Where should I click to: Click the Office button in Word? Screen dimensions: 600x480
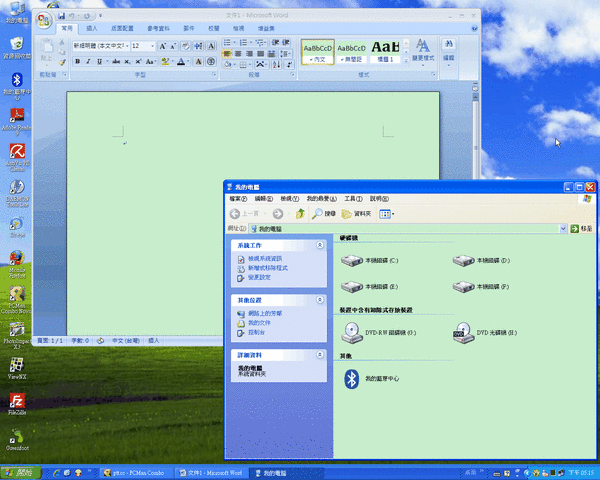tap(44, 20)
